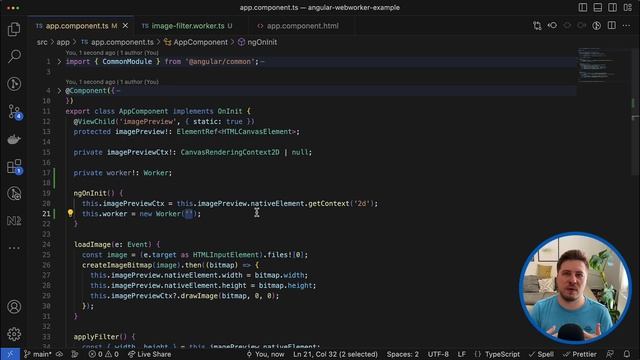Switch branch from main* in status bar

click(x=38, y=354)
